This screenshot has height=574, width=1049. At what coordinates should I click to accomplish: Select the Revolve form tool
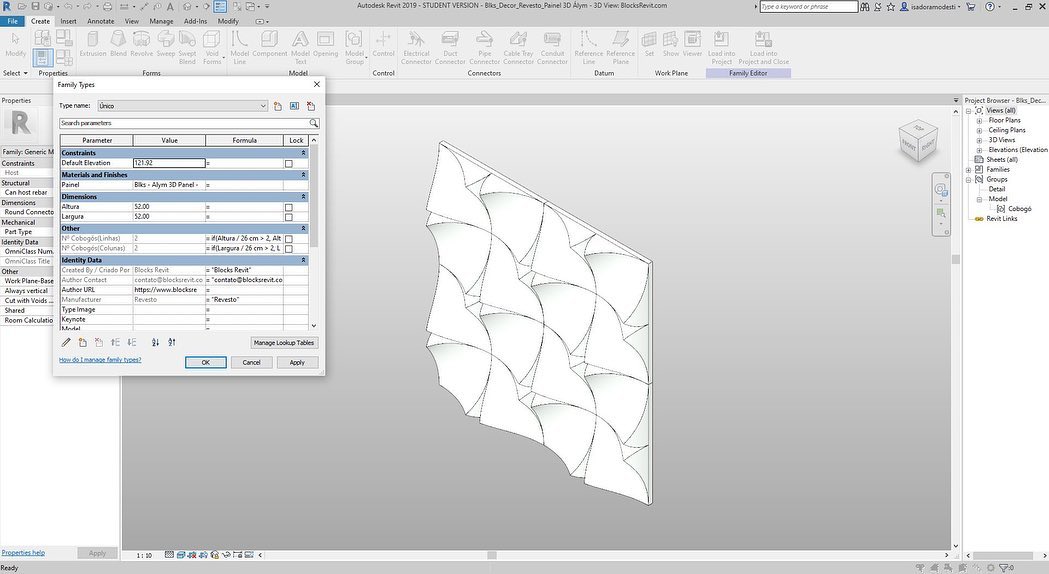coord(142,44)
